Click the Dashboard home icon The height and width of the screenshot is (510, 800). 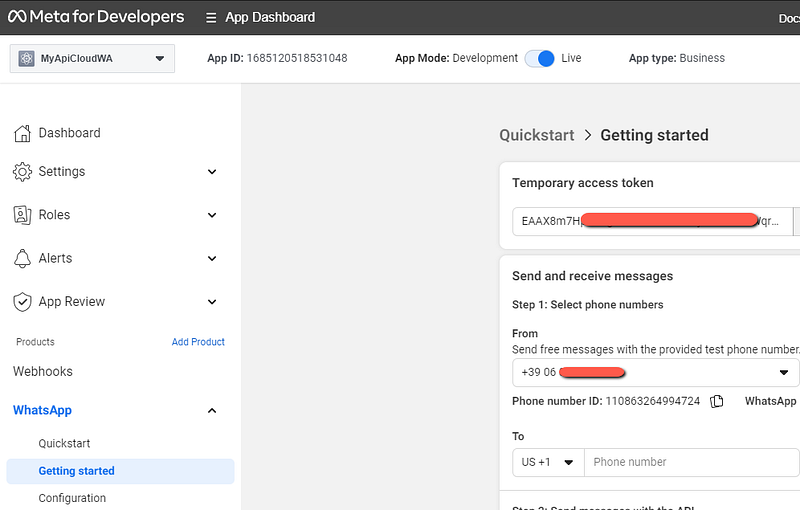[22, 133]
